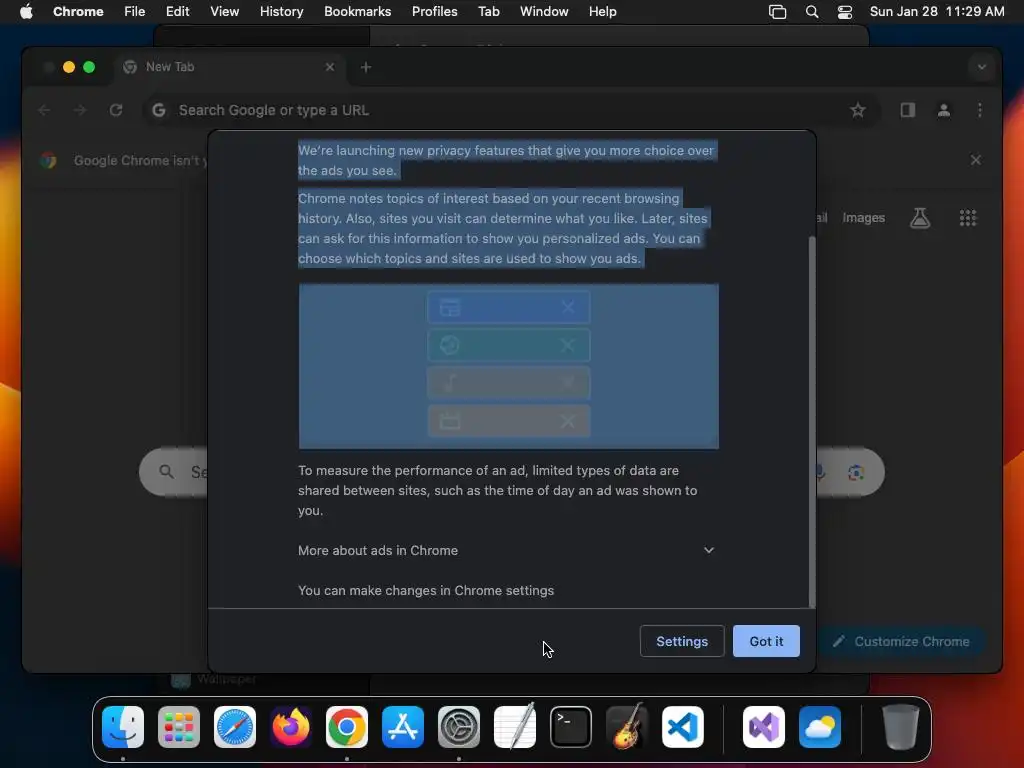Viewport: 1024px width, 768px height.
Task: Open Visual Studio from the Dock
Action: click(x=763, y=727)
